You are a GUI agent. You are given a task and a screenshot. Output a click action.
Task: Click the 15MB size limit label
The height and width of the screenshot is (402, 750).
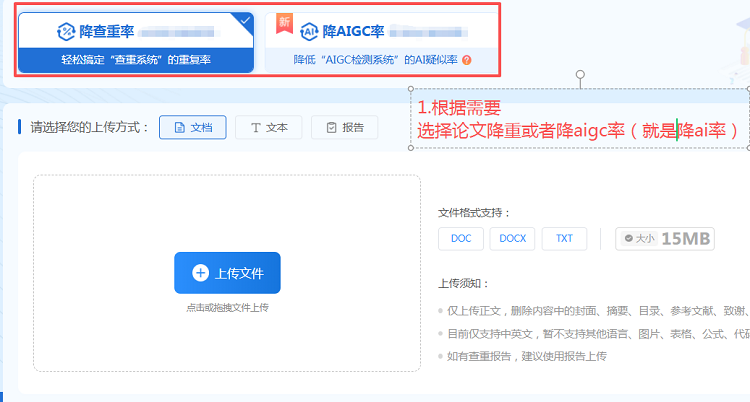[x=686, y=239]
